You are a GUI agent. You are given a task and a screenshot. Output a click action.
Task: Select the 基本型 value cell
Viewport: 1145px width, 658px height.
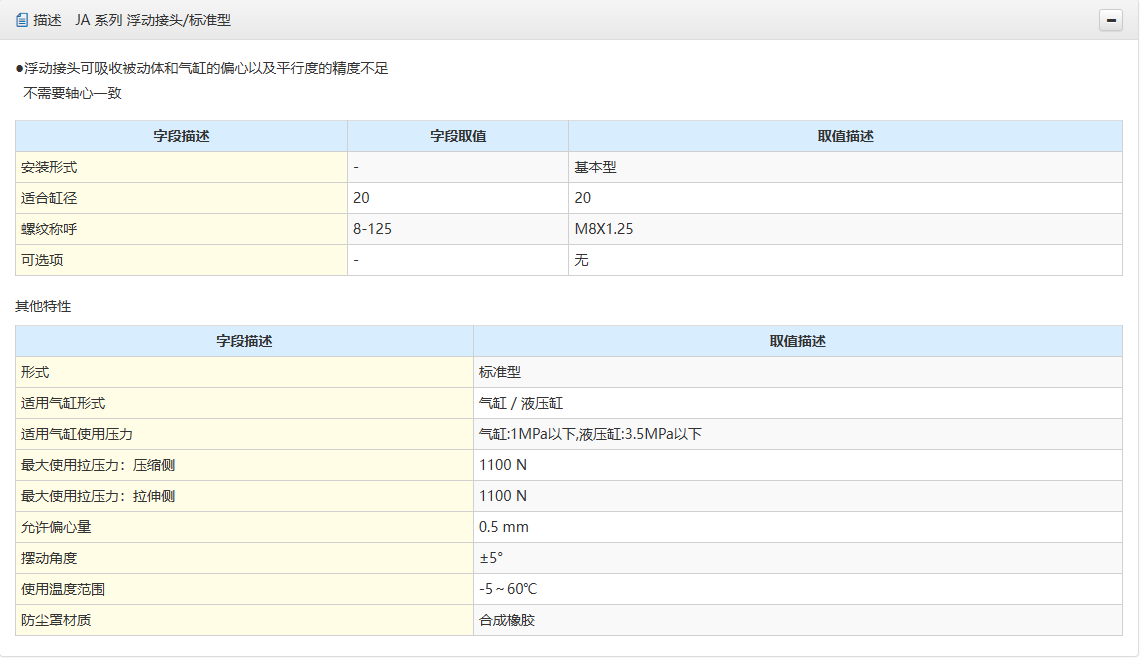click(x=595, y=167)
